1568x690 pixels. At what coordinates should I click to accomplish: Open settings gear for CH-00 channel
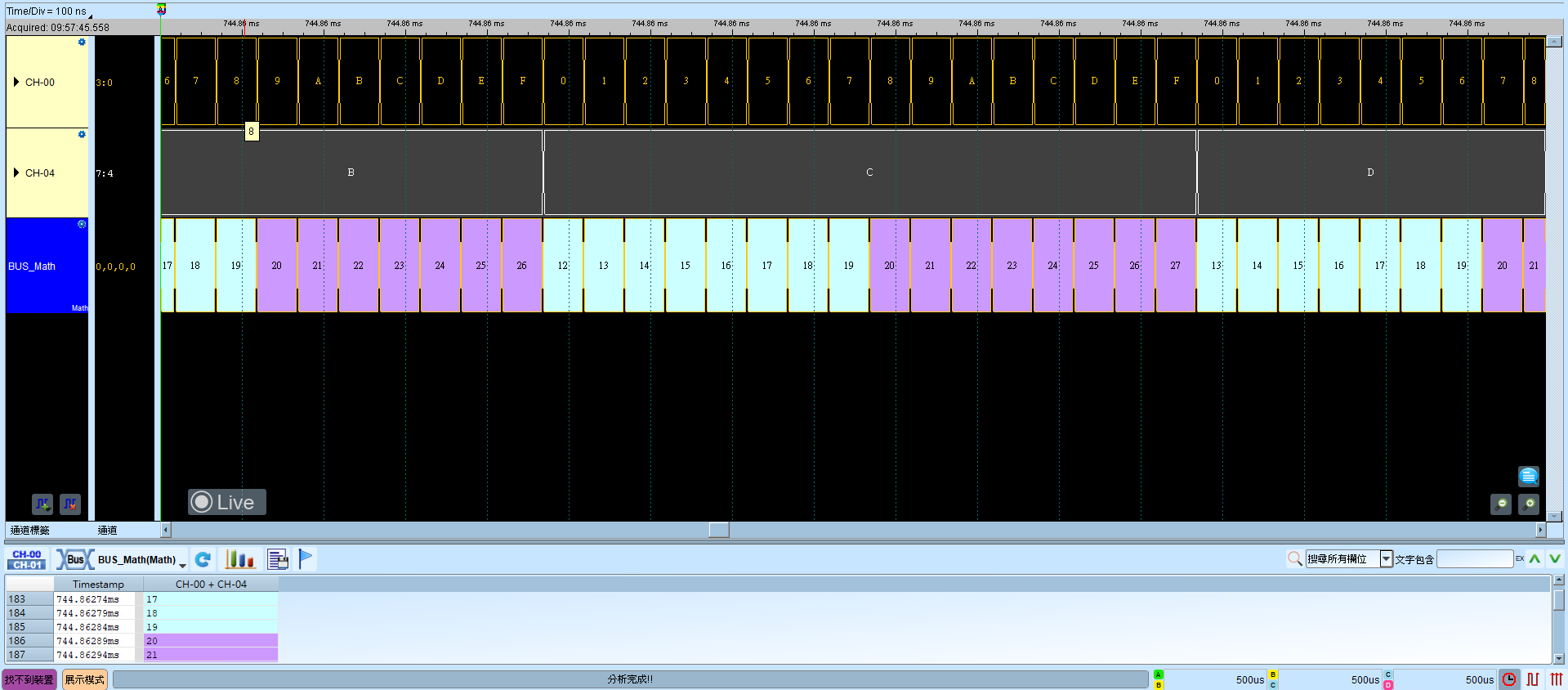82,42
